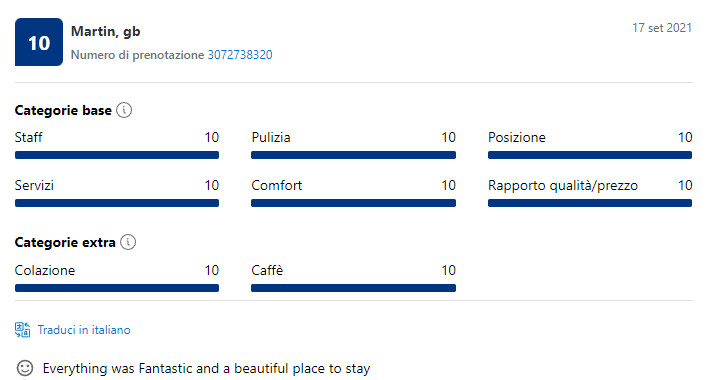Click the review date 17 set 2021
The width and height of the screenshot is (711, 380).
pos(662,28)
